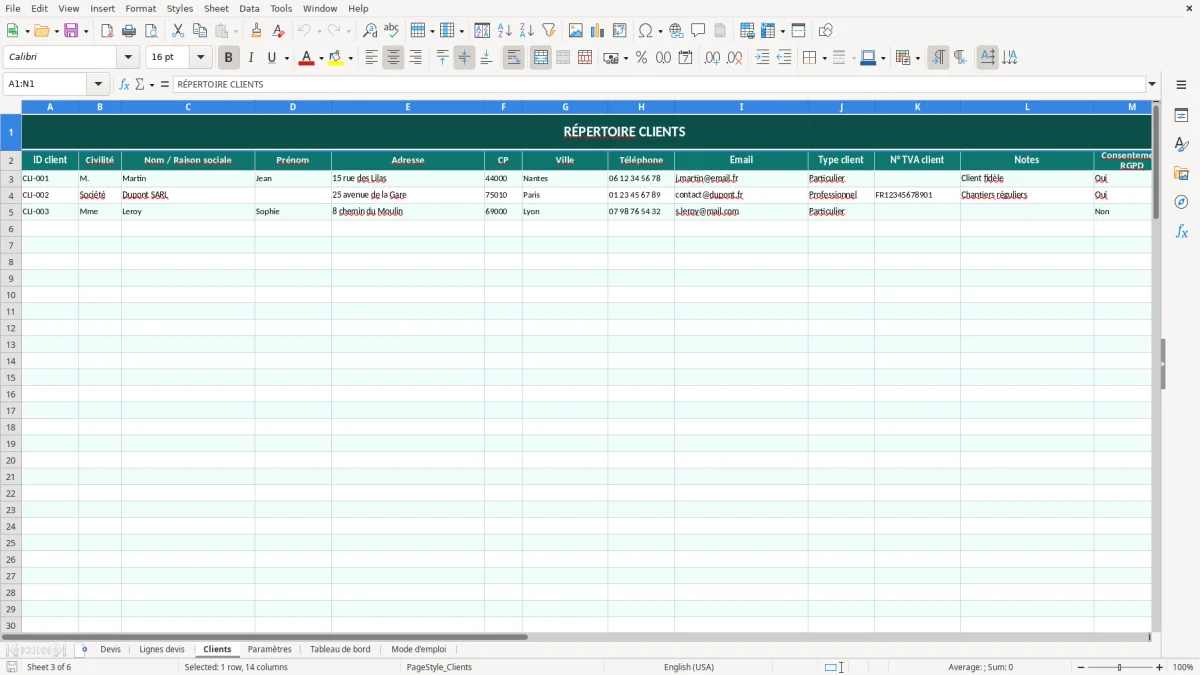
Task: Select row header 5
Action: (11, 212)
